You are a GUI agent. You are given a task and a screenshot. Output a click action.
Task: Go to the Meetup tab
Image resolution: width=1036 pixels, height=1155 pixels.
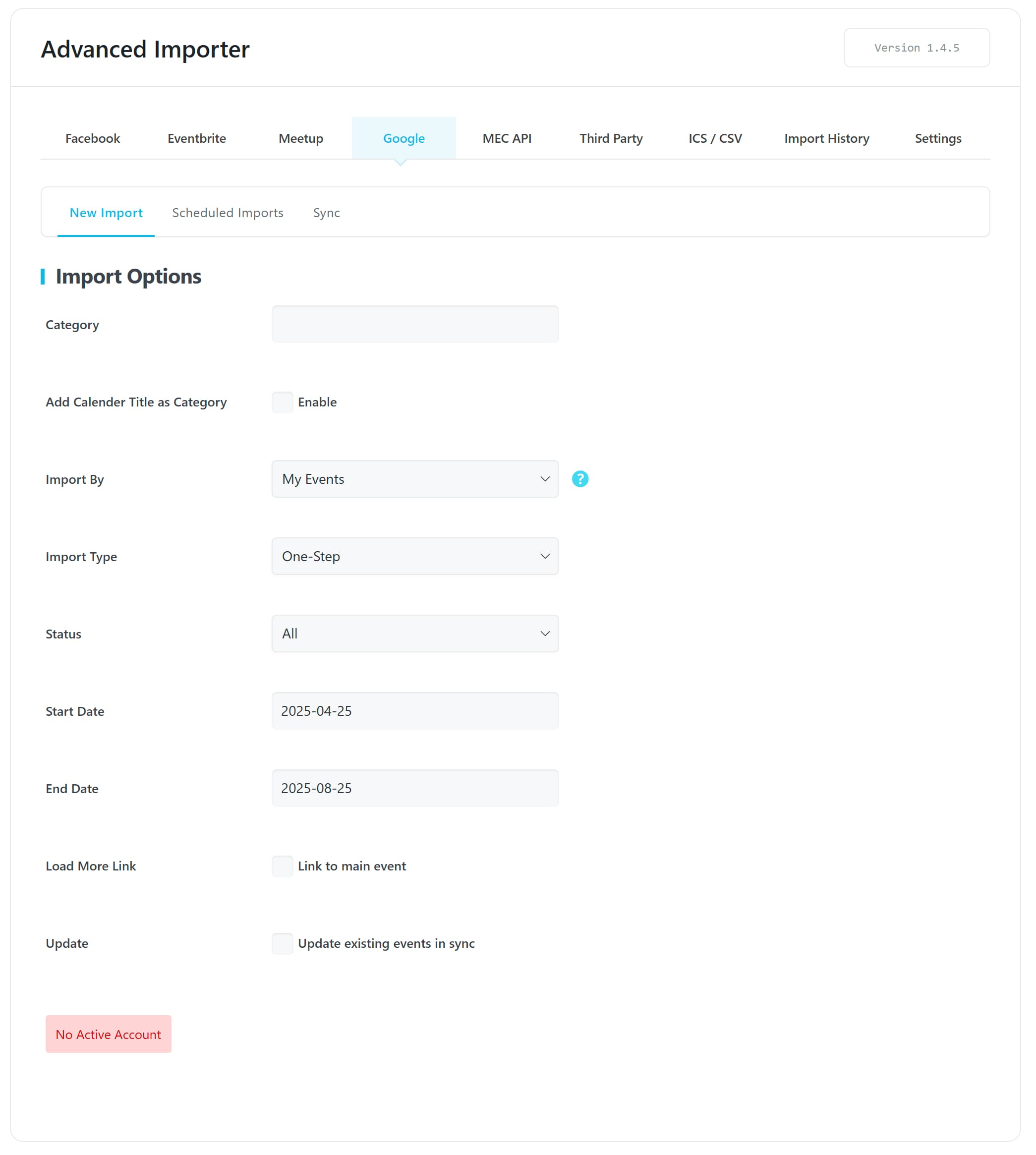(x=300, y=138)
